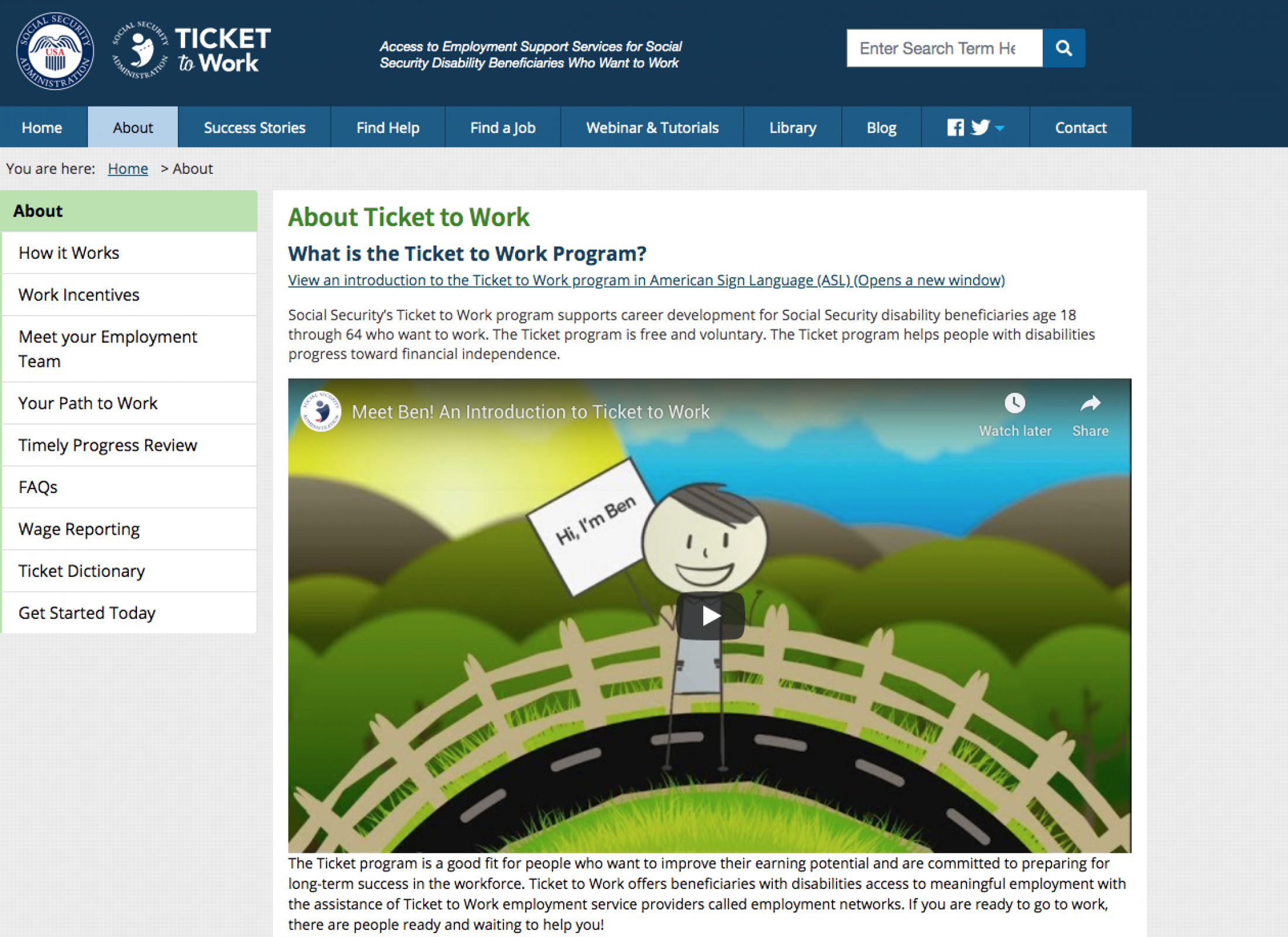Click the Watch later clock icon
The height and width of the screenshot is (937, 1288).
[x=1015, y=403]
